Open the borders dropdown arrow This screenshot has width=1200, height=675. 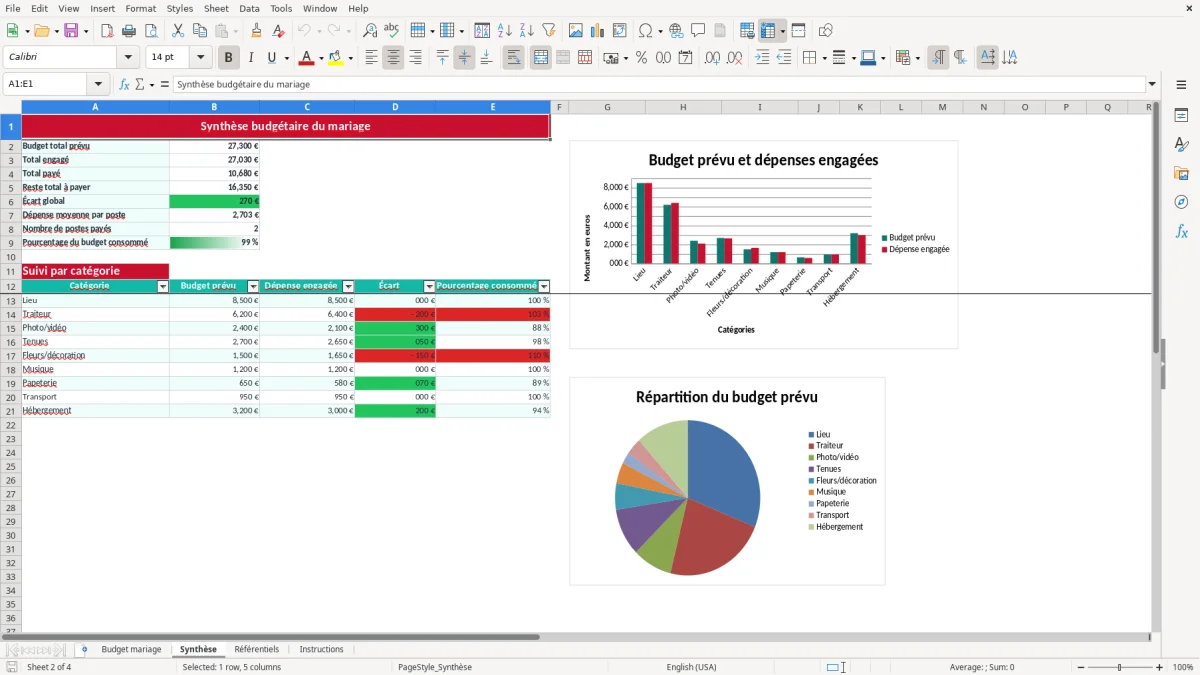tap(825, 58)
